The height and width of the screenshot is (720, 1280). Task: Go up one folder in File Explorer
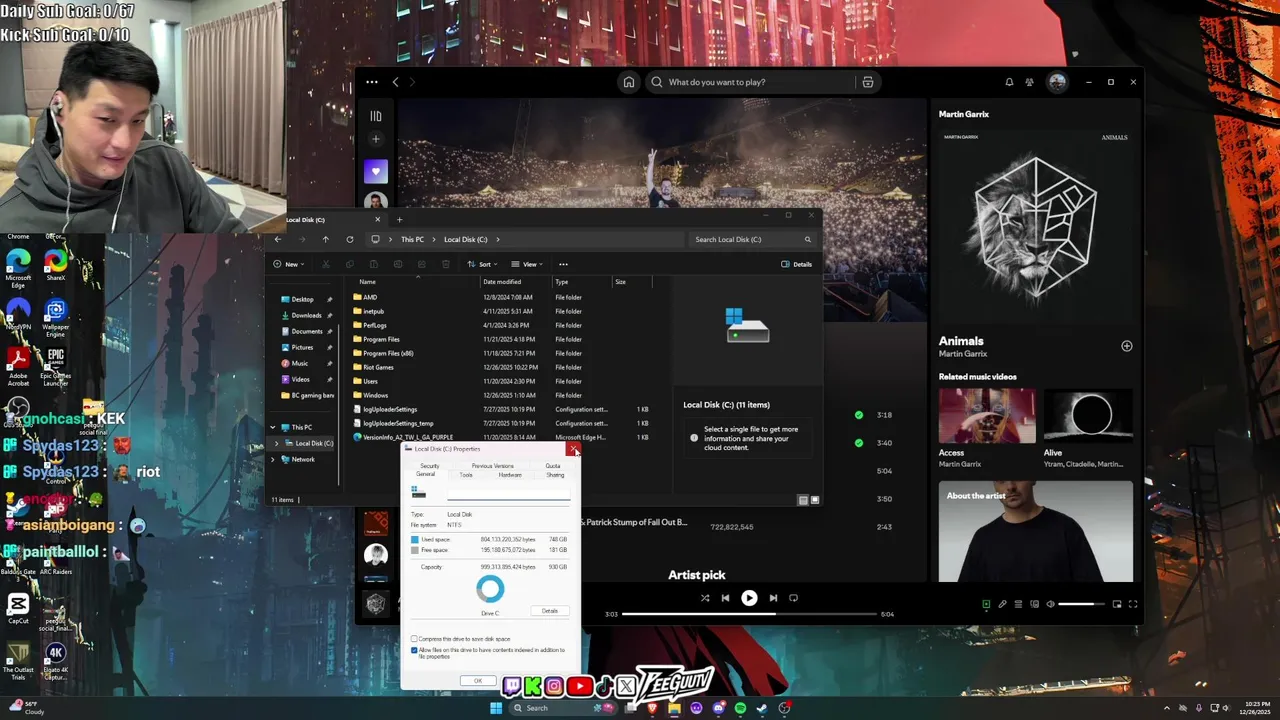(x=325, y=239)
